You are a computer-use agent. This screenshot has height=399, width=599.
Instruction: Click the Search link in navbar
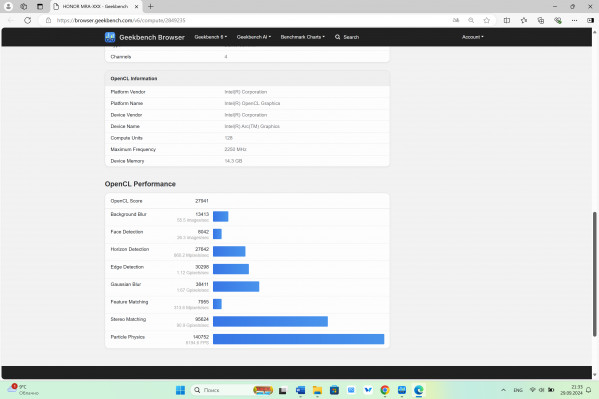[x=347, y=37]
